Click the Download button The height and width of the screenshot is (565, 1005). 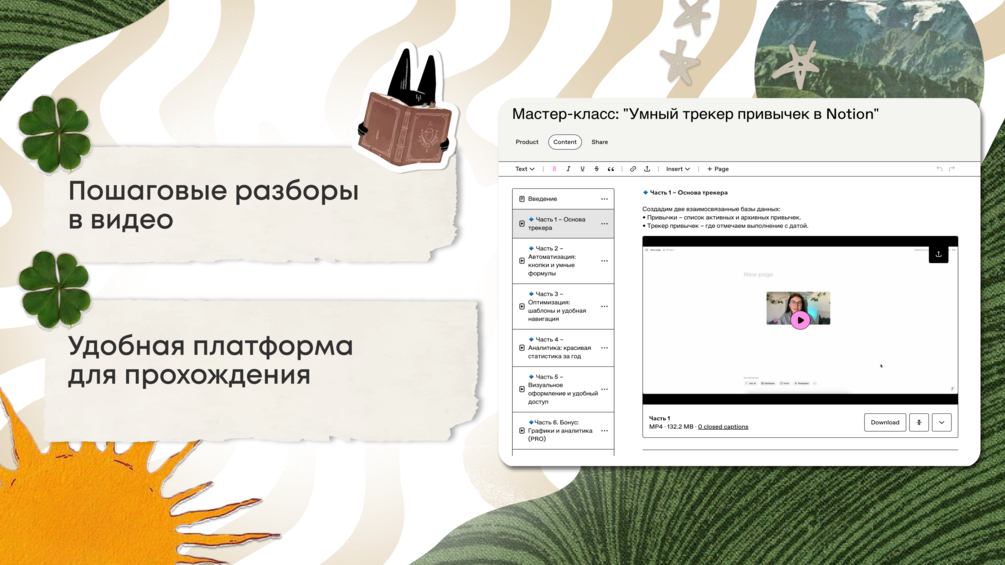885,423
